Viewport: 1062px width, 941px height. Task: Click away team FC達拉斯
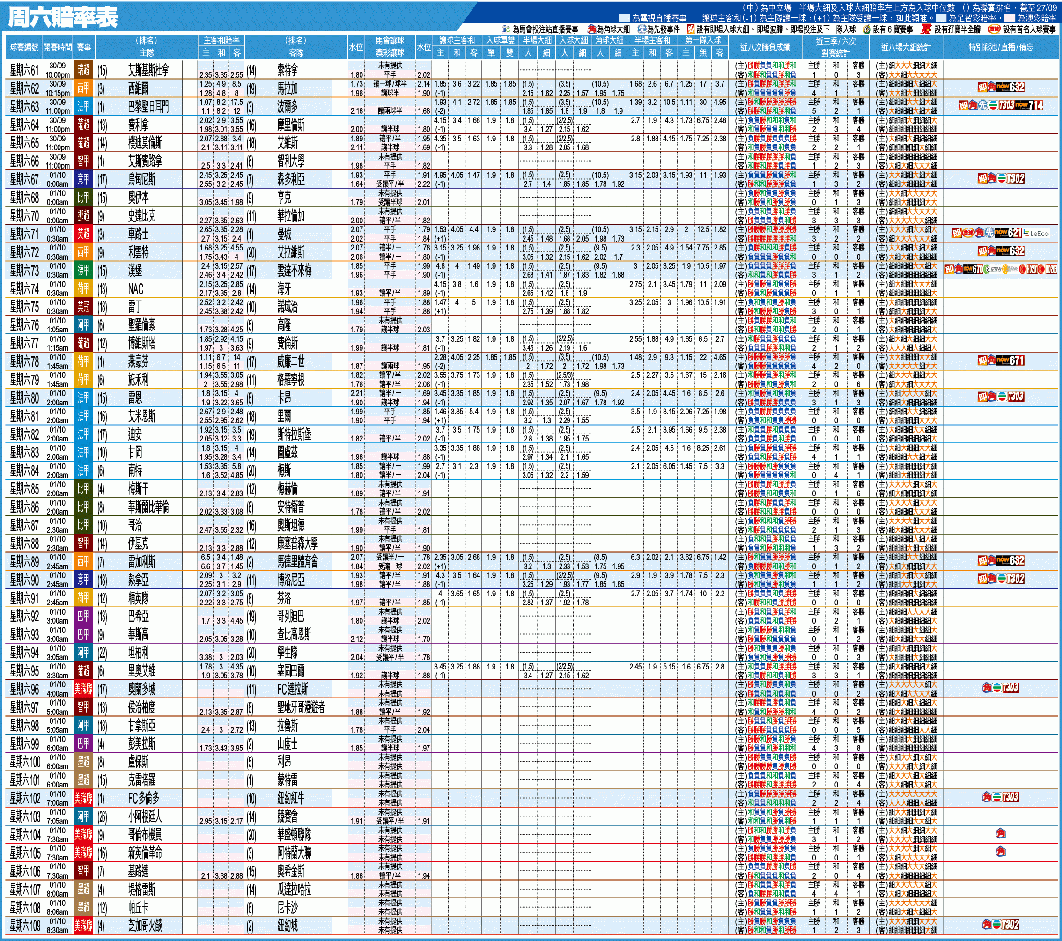tap(293, 689)
